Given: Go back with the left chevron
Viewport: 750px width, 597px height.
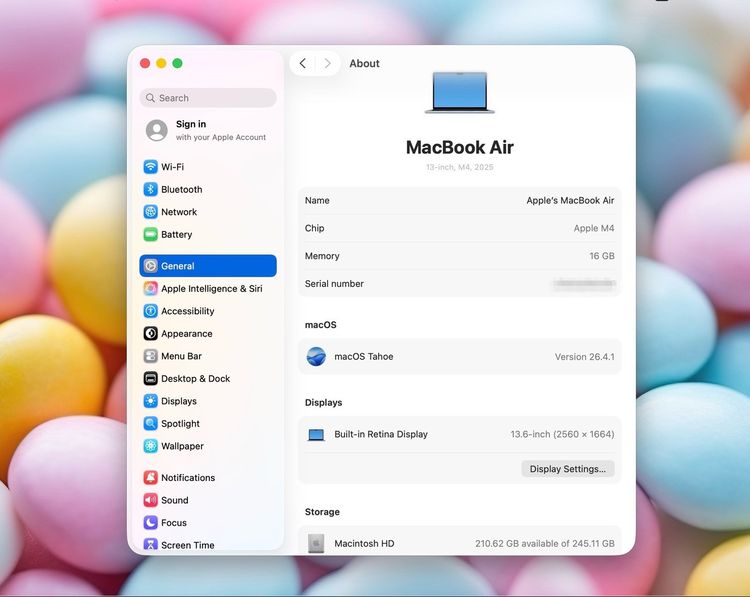Looking at the screenshot, I should pos(303,63).
